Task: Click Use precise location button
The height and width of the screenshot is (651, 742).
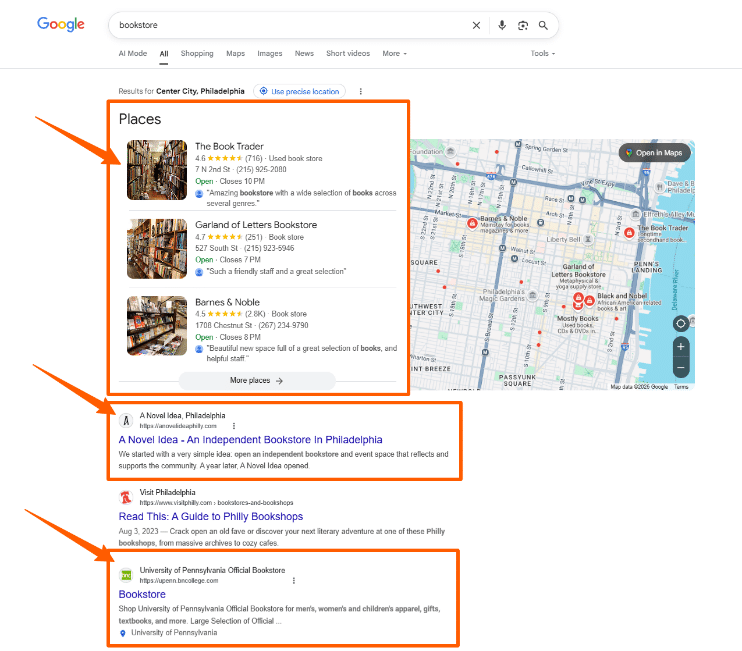Action: pyautogui.click(x=299, y=91)
